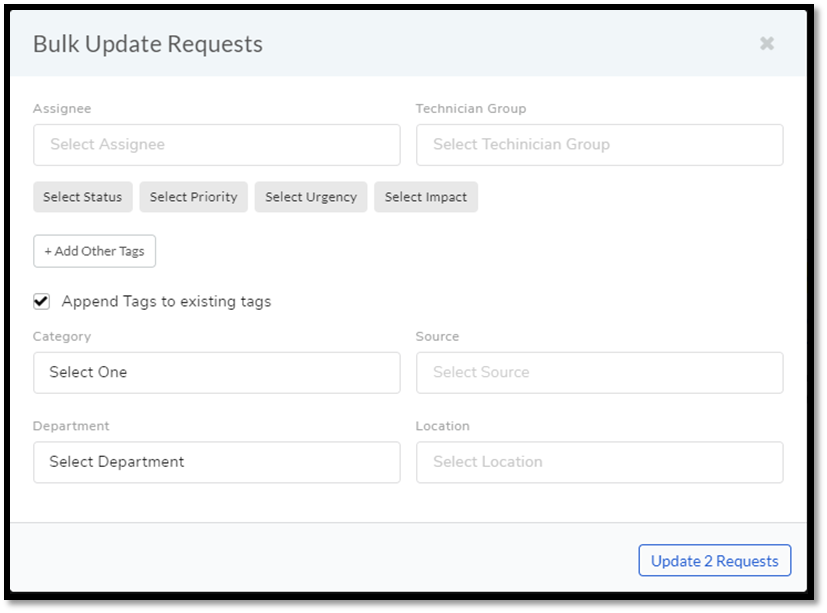Click the Select Status tag
The width and height of the screenshot is (827, 613).
coord(83,197)
